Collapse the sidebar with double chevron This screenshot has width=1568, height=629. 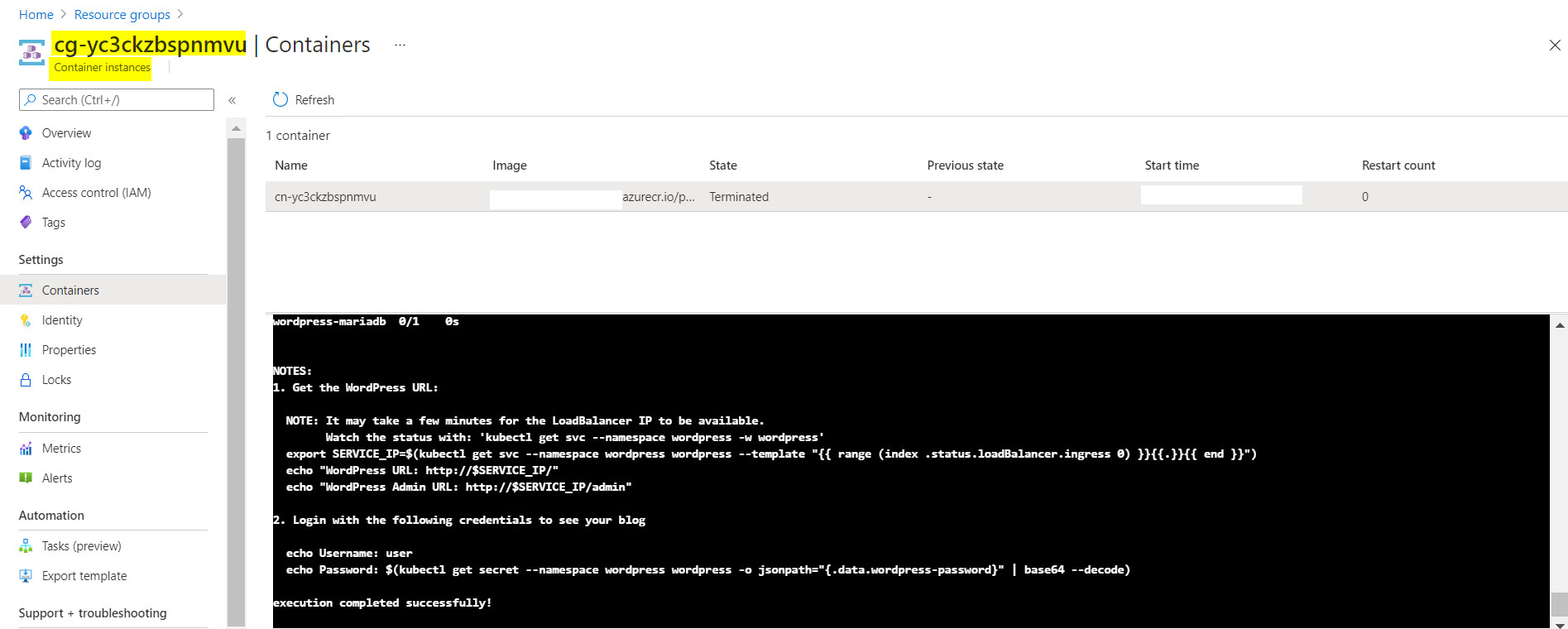(233, 100)
